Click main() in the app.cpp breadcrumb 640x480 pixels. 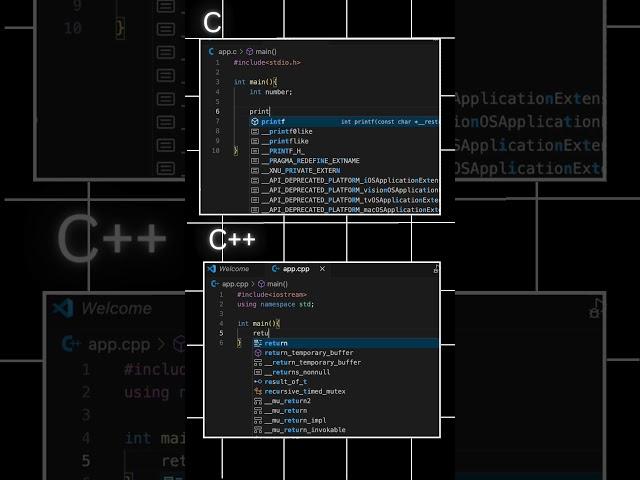click(277, 284)
